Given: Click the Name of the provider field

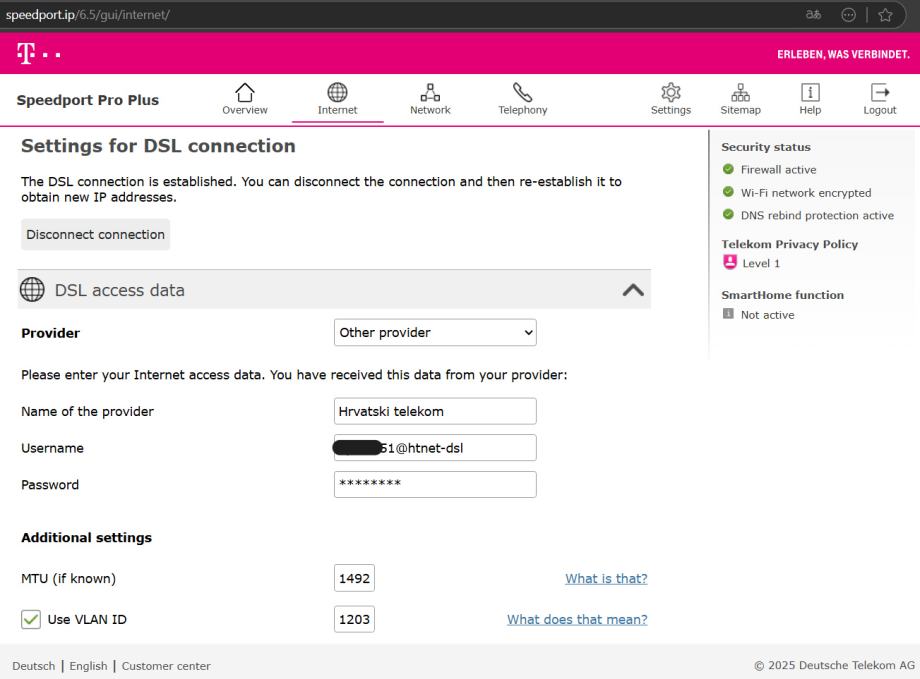Looking at the screenshot, I should 435,411.
